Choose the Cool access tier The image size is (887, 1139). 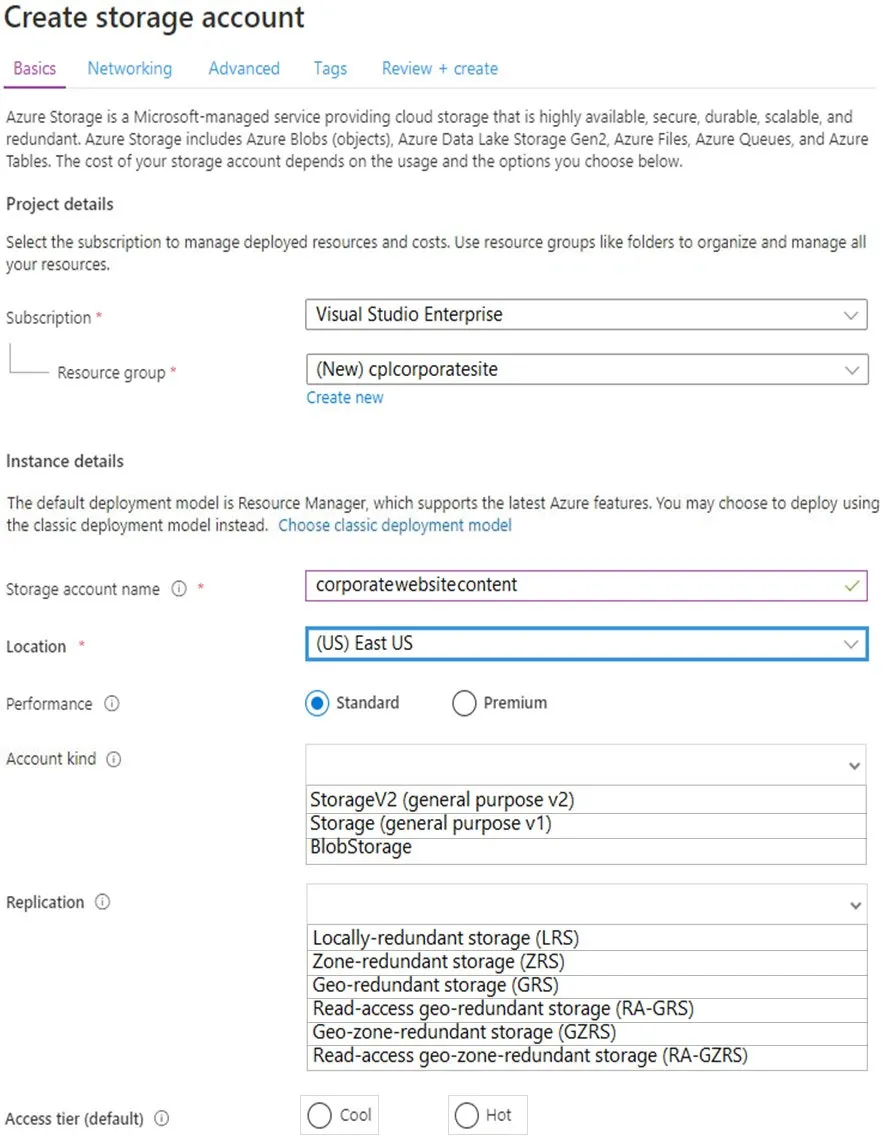pos(320,1116)
